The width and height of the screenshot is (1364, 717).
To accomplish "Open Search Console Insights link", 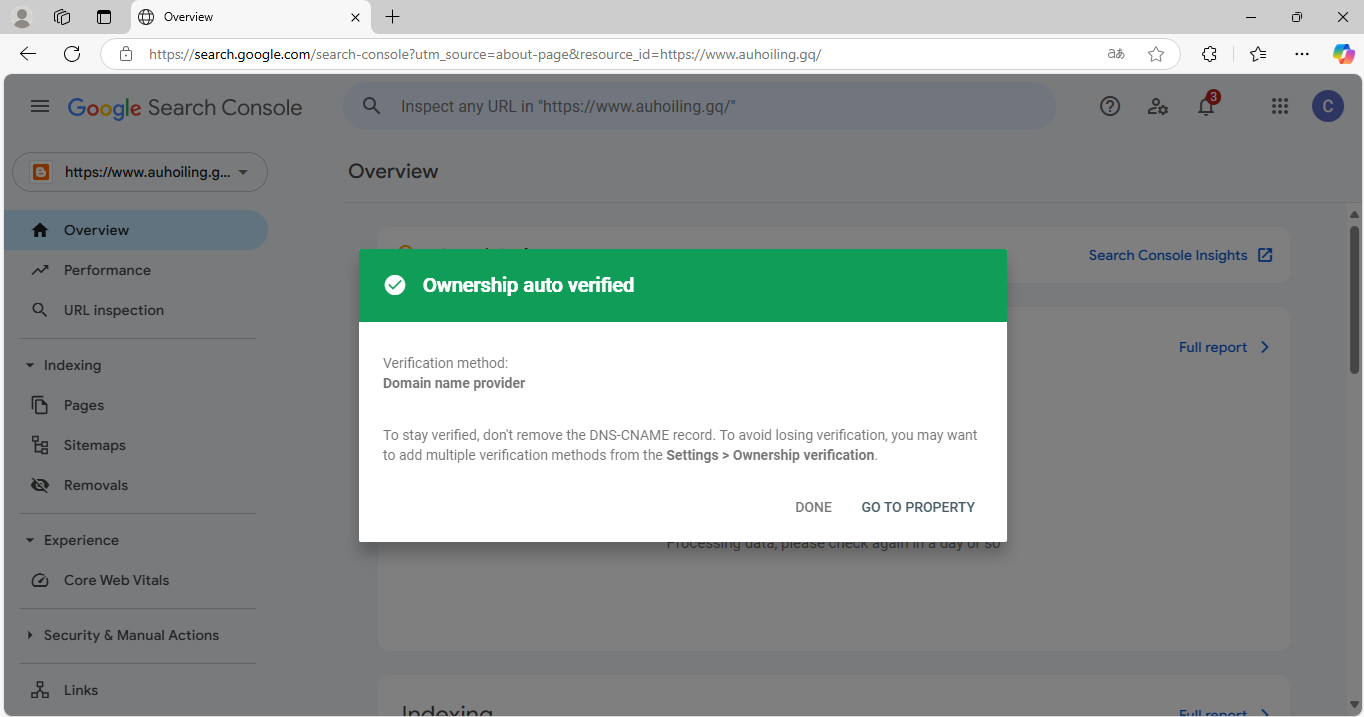I will click(x=1180, y=255).
